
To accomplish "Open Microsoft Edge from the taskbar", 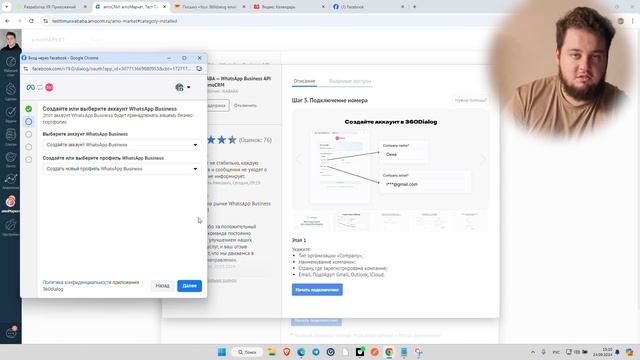I will (x=301, y=352).
